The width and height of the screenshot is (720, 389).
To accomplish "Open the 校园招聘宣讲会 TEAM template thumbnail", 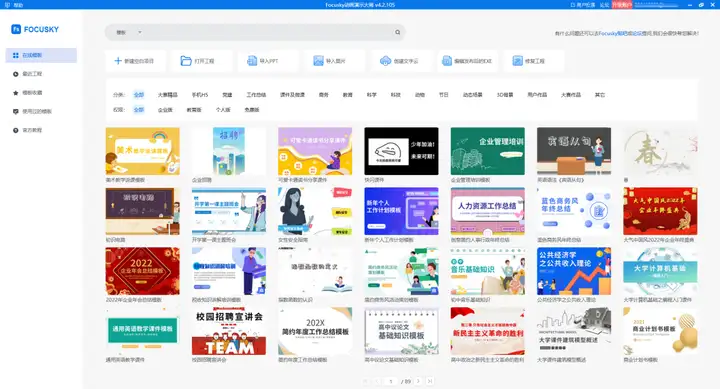I will (x=229, y=331).
